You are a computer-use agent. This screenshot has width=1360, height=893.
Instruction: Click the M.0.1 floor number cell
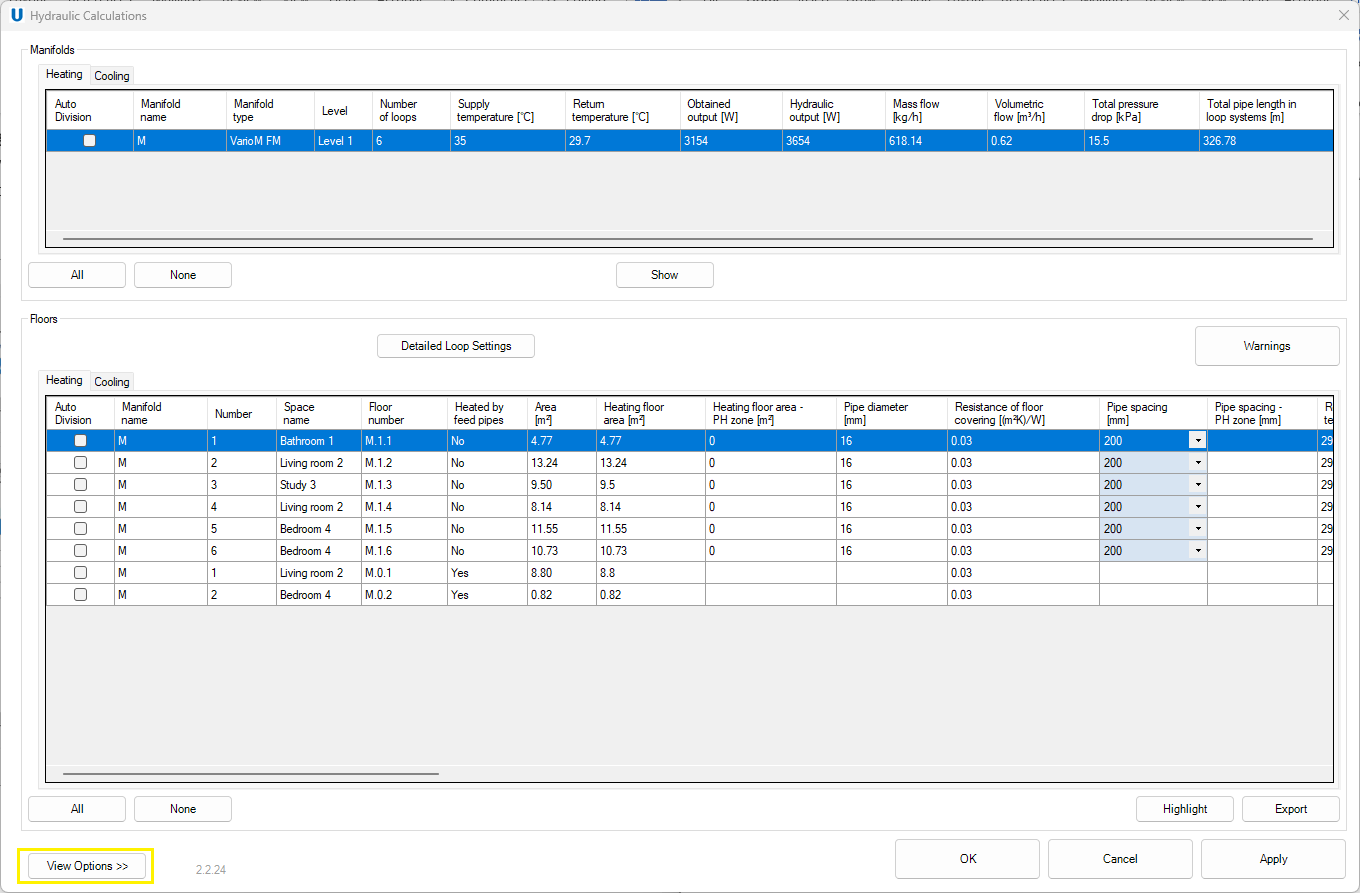[404, 572]
